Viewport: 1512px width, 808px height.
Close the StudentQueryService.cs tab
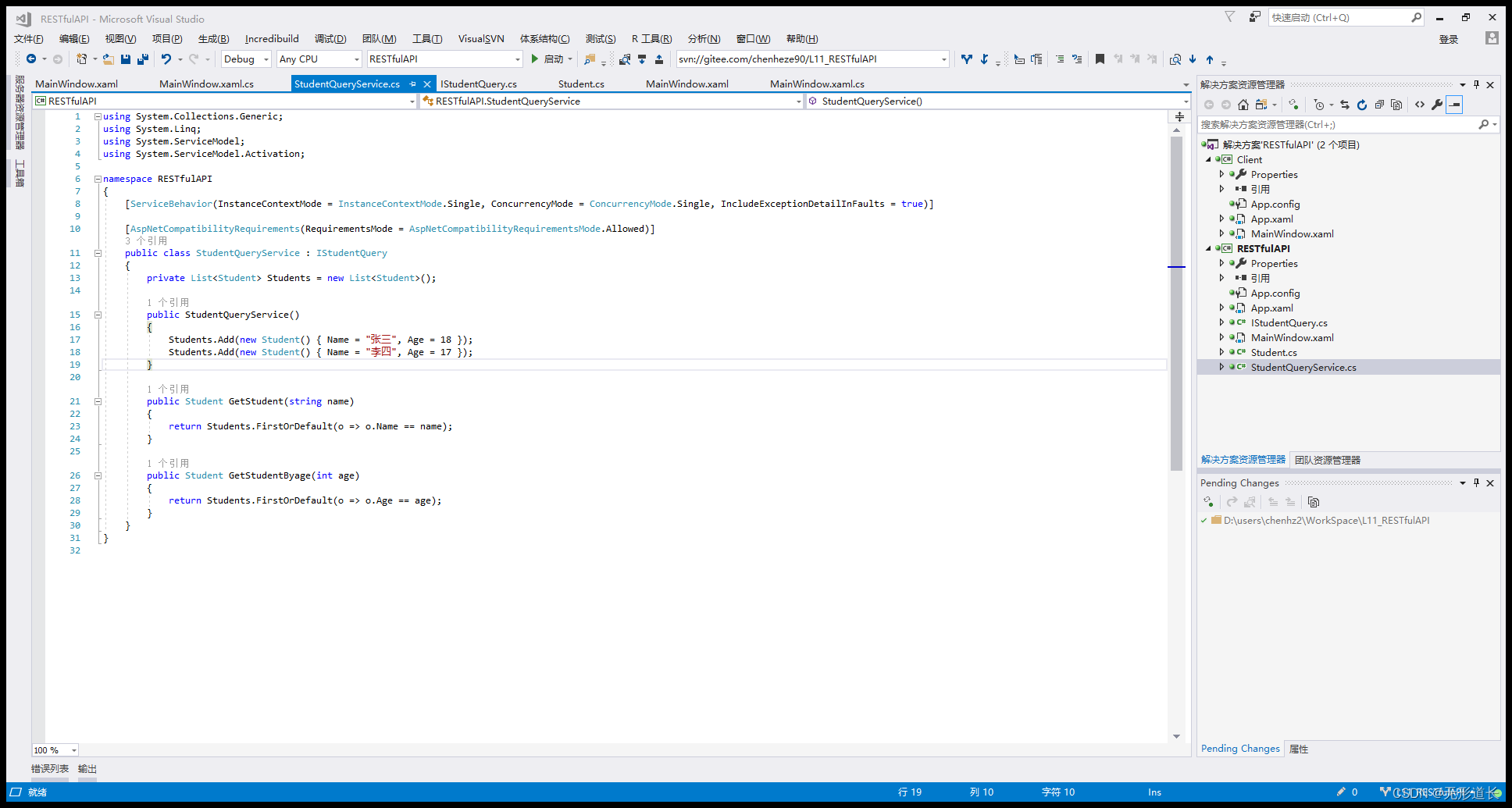click(x=427, y=84)
